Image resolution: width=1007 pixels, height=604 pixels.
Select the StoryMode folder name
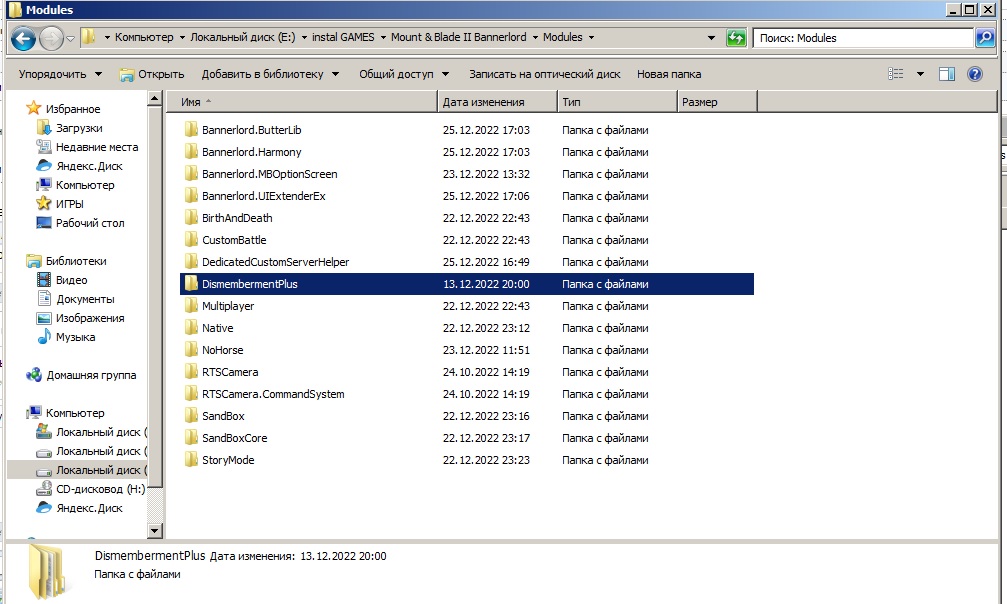228,460
